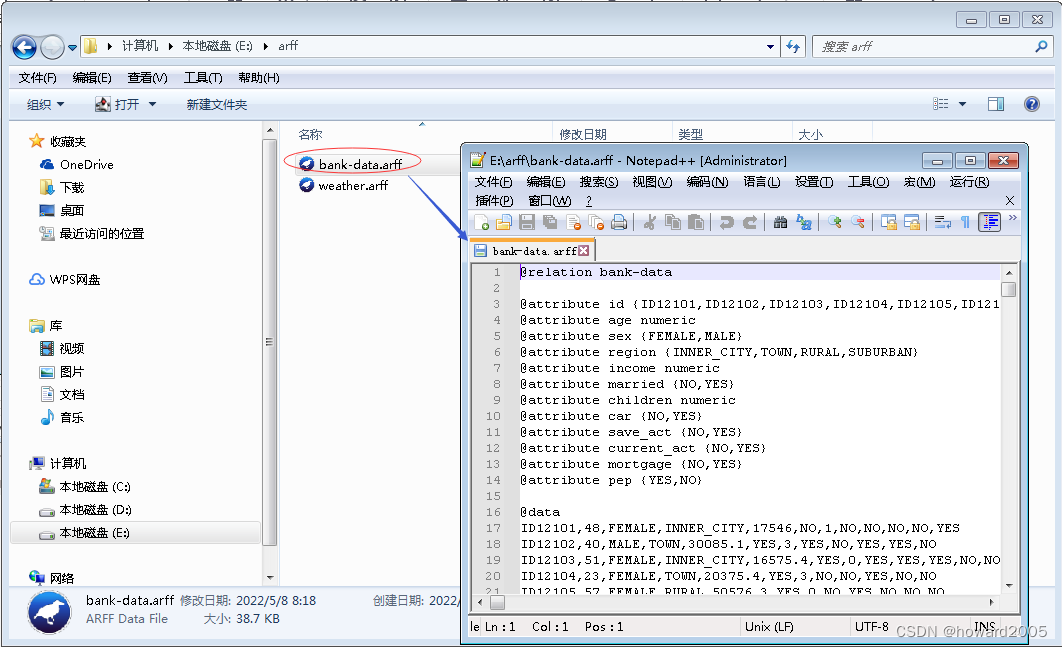Screen dimensions: 1062x647
Task: Toggle preview pane icon
Action: pos(996,104)
